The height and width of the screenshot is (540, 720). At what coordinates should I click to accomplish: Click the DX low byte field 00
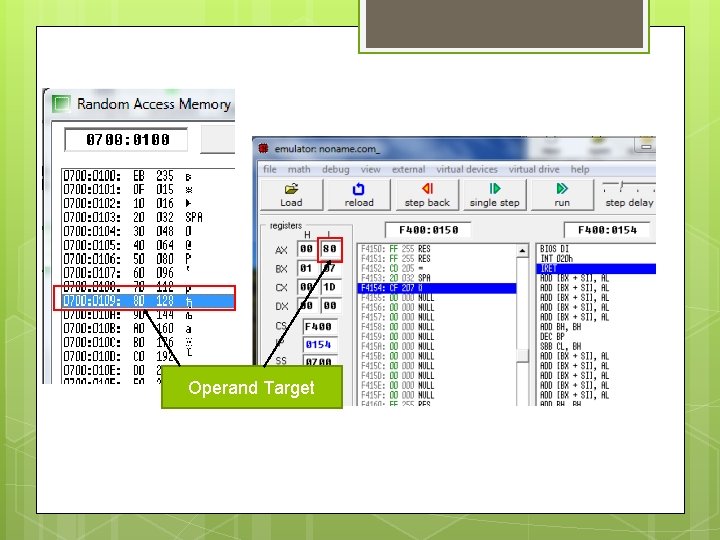click(x=330, y=306)
